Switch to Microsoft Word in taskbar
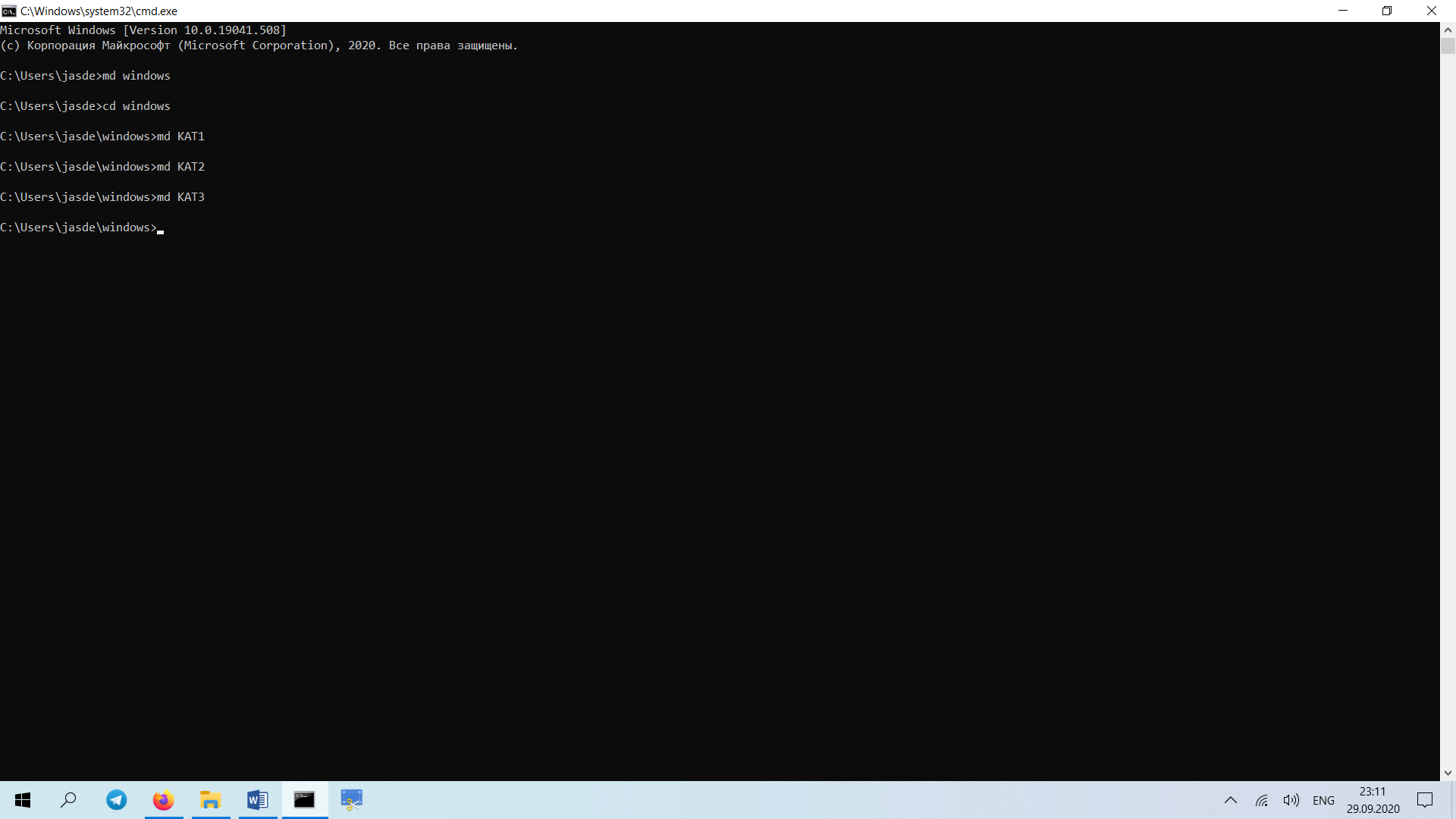 tap(257, 800)
